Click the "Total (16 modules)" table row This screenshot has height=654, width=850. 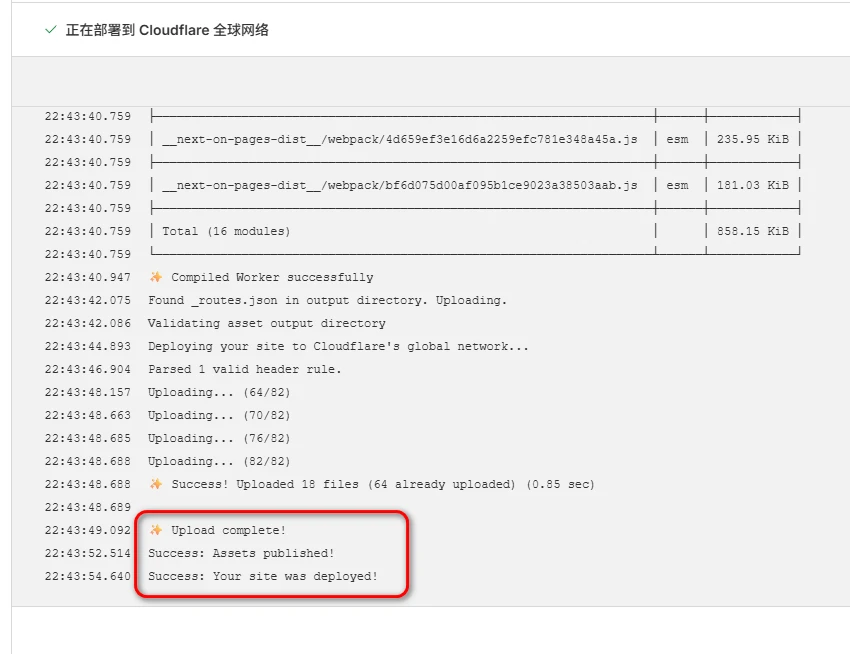tap(226, 231)
